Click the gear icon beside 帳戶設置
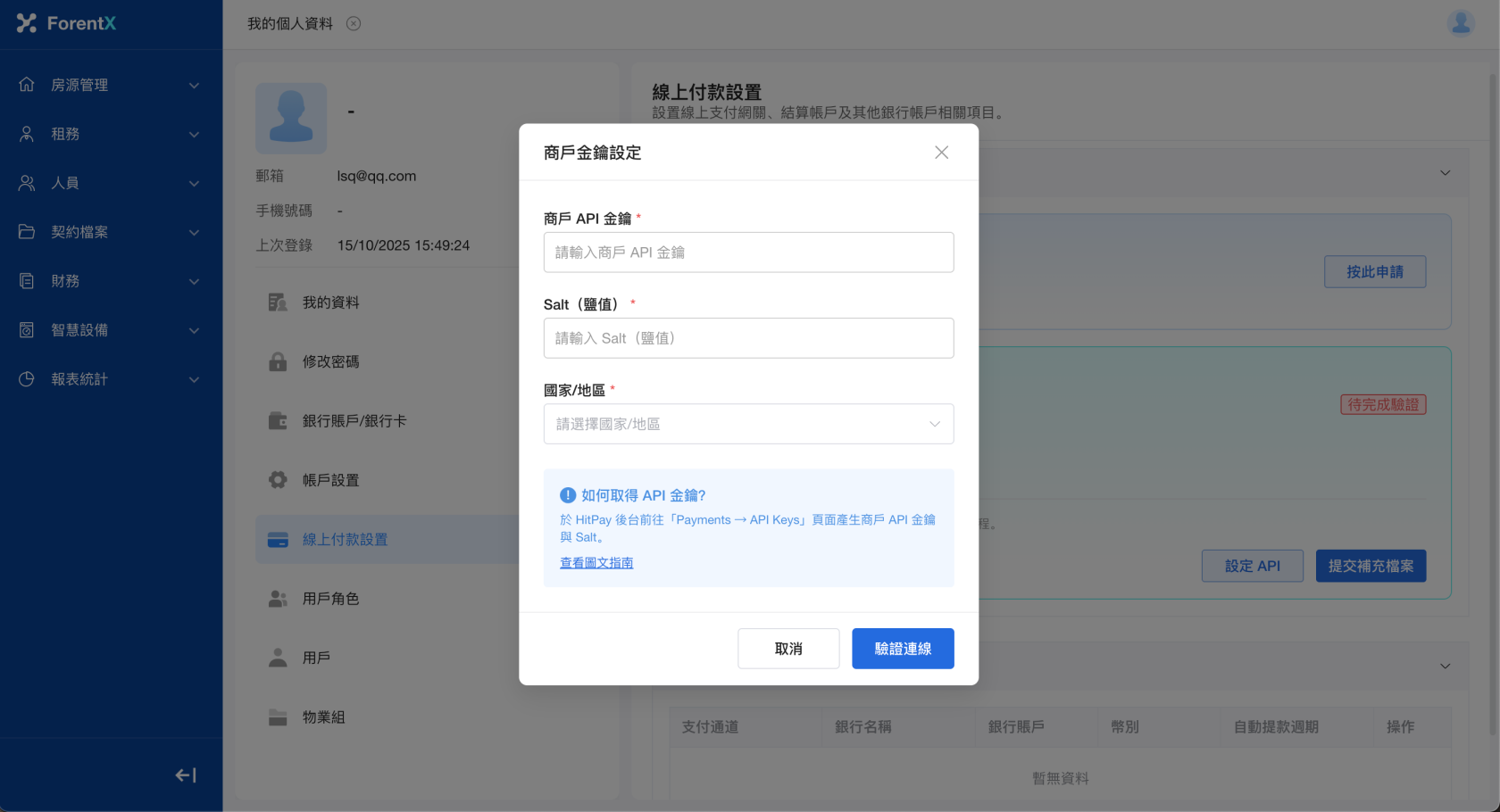This screenshot has height=812, width=1500. [x=278, y=480]
